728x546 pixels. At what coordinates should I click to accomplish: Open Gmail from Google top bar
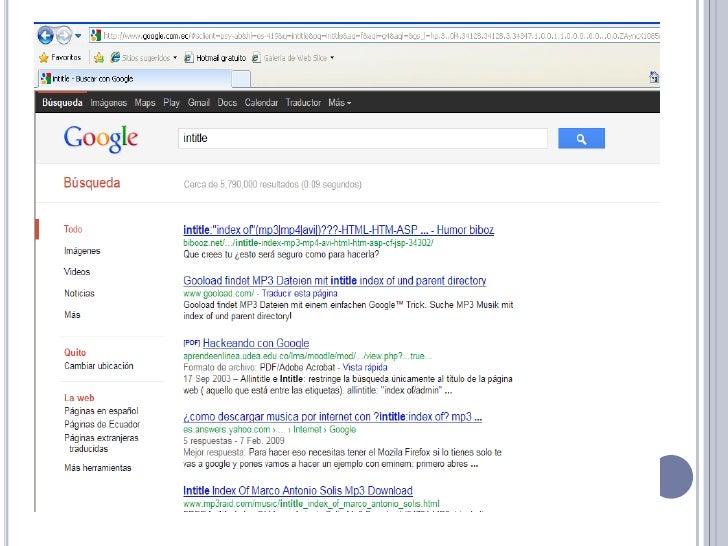pos(199,103)
